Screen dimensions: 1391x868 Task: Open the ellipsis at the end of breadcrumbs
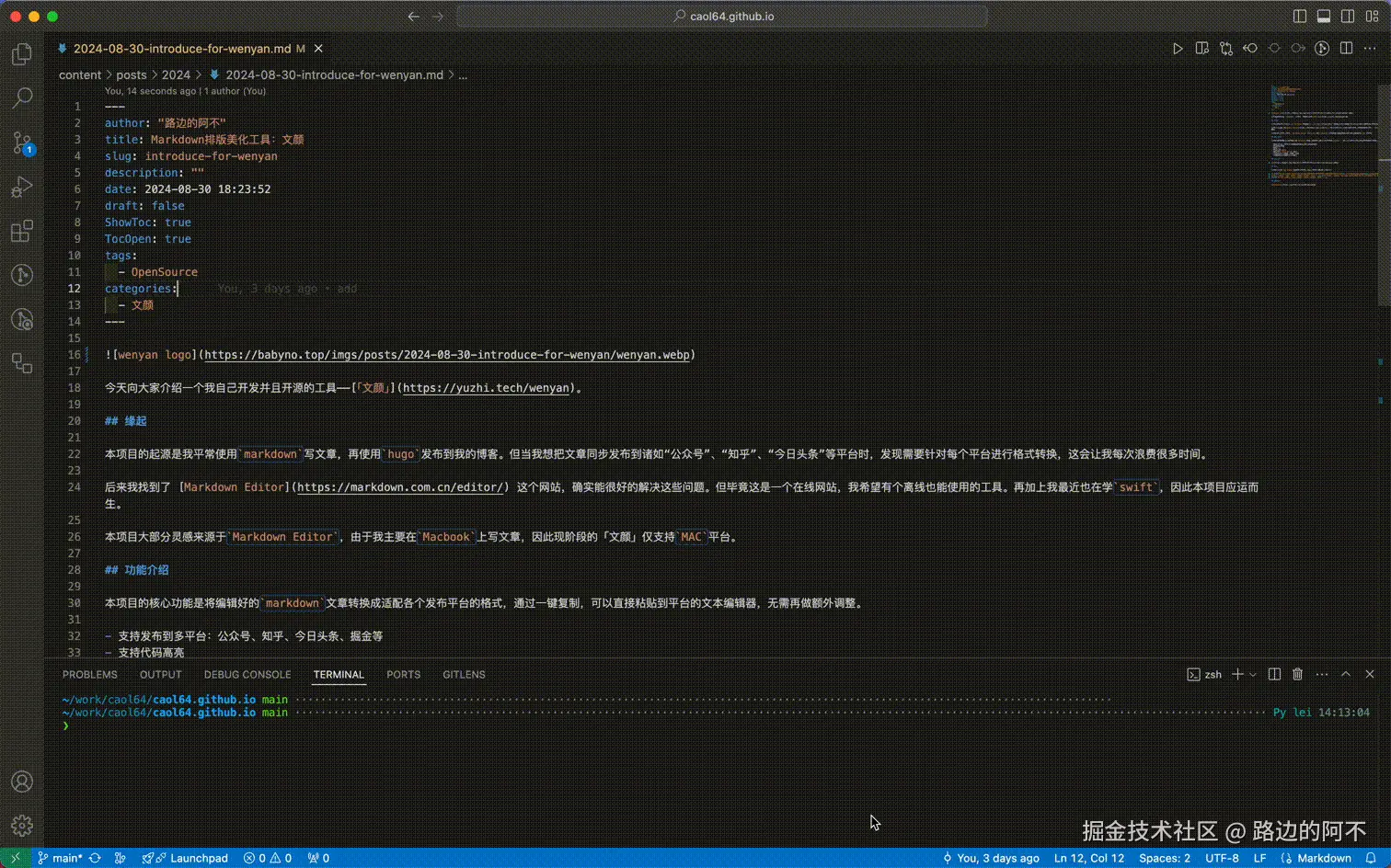[x=463, y=75]
